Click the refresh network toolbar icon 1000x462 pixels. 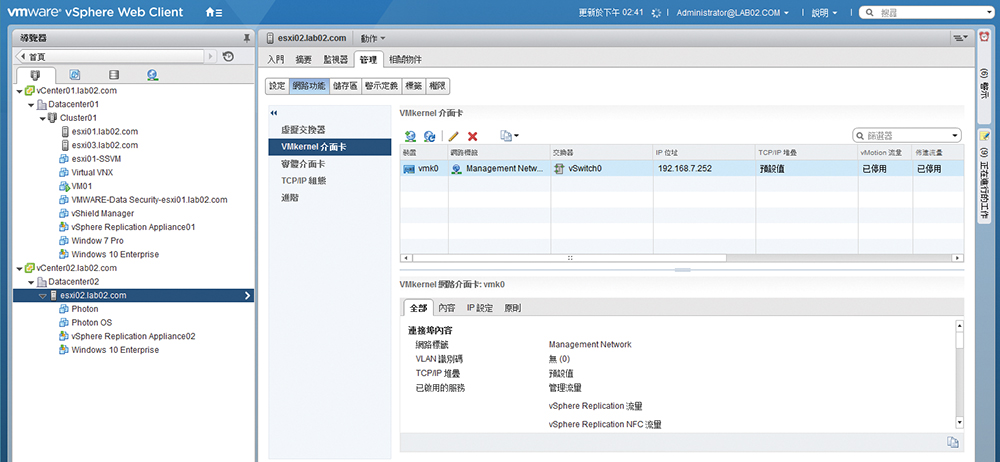430,135
